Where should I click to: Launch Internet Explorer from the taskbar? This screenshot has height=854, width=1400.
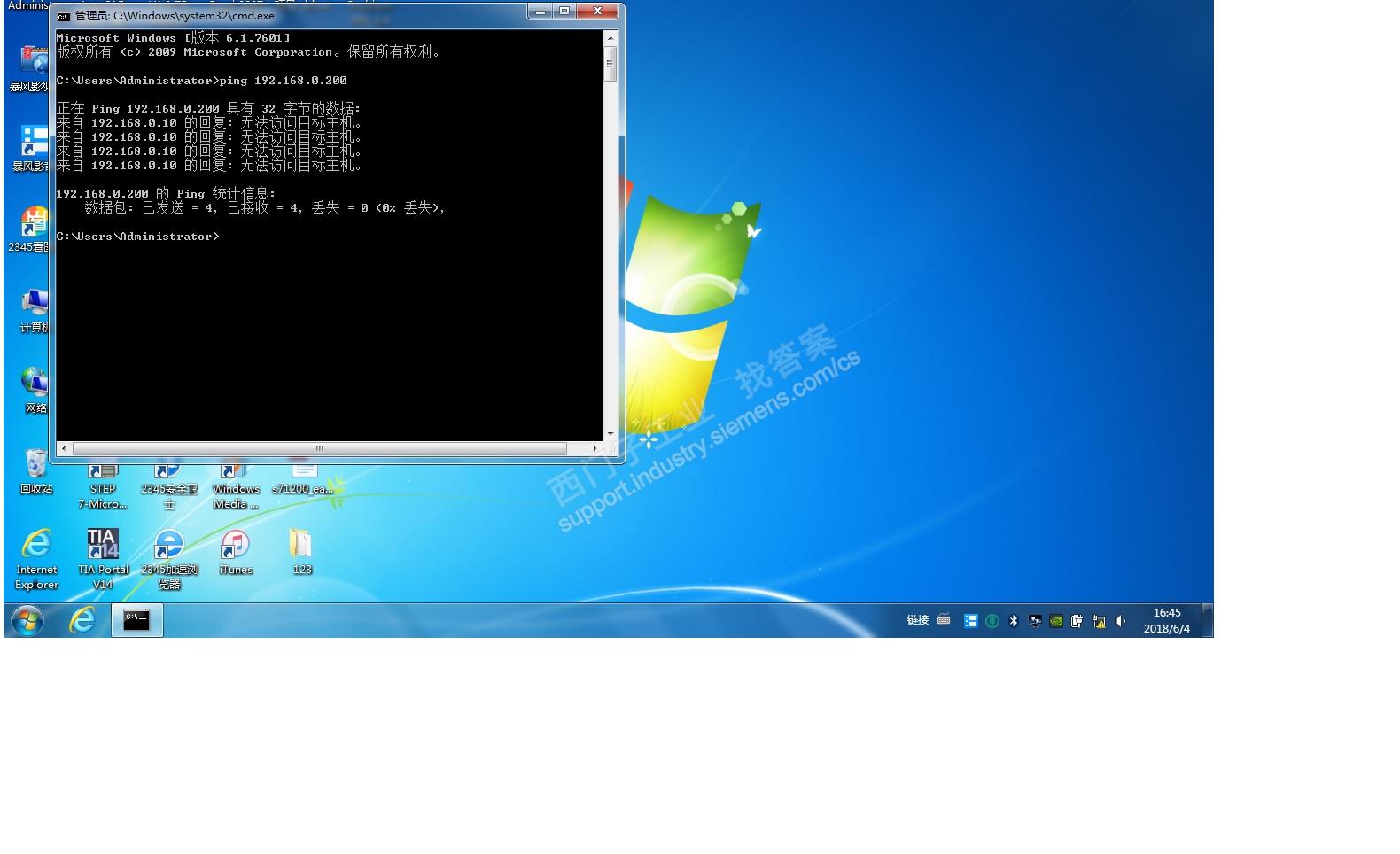[x=82, y=620]
